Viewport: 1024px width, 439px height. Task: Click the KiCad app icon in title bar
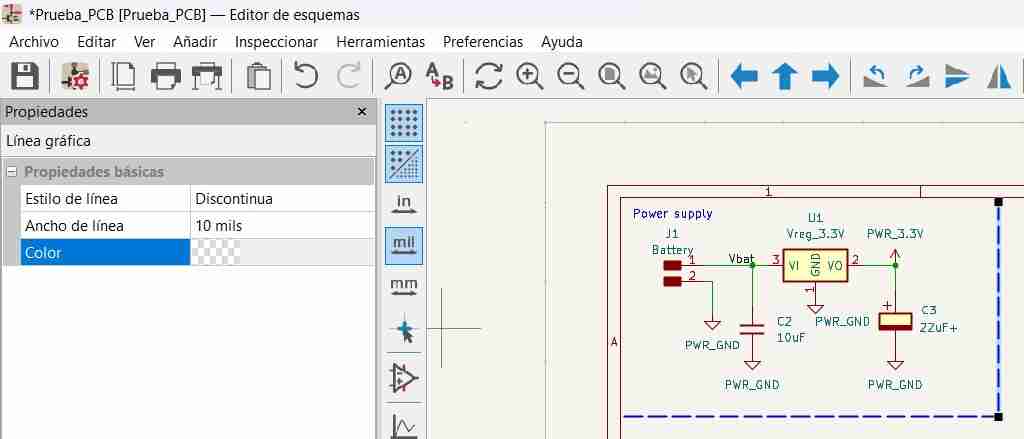tap(12, 14)
